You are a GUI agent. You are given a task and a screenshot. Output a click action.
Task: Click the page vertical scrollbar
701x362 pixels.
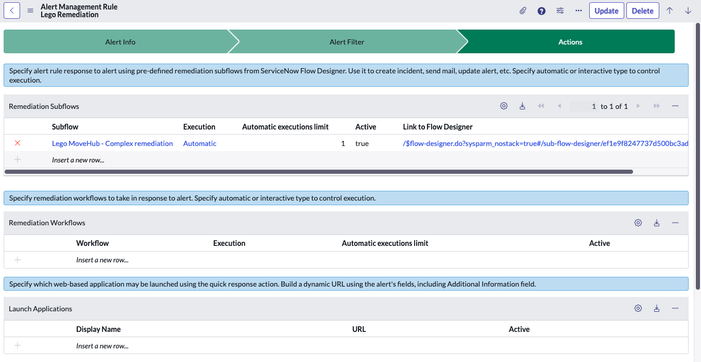(x=698, y=156)
